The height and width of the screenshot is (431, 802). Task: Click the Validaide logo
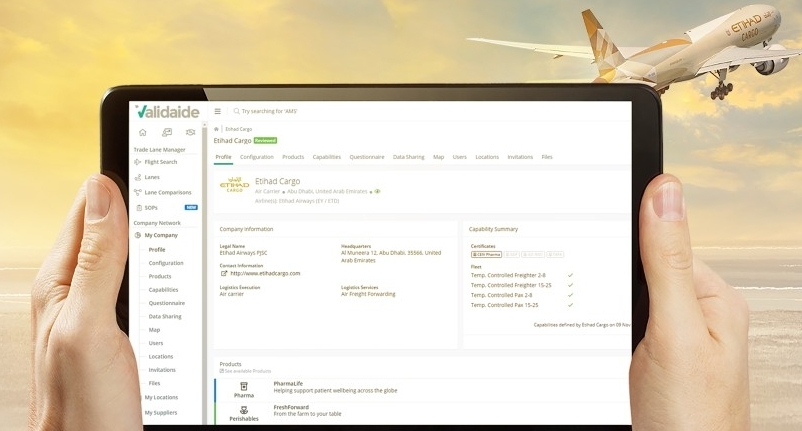click(167, 111)
